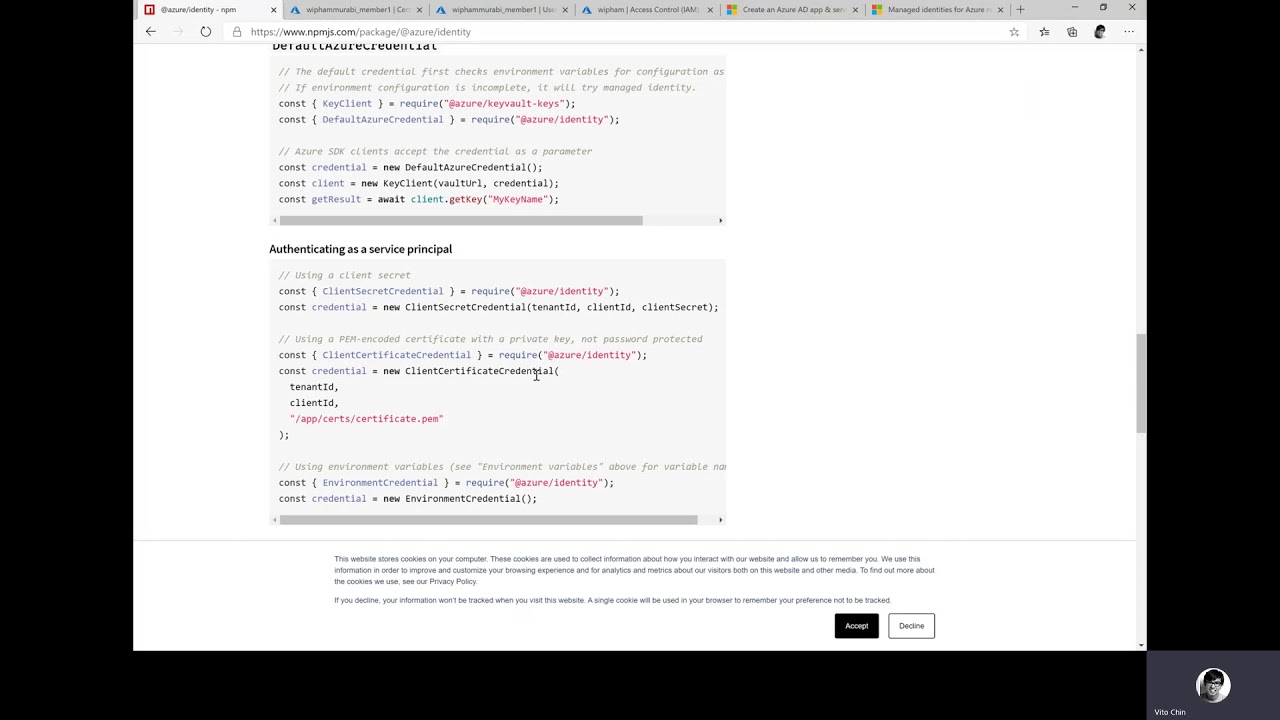Open the collections icon in toolbar

click(1072, 32)
